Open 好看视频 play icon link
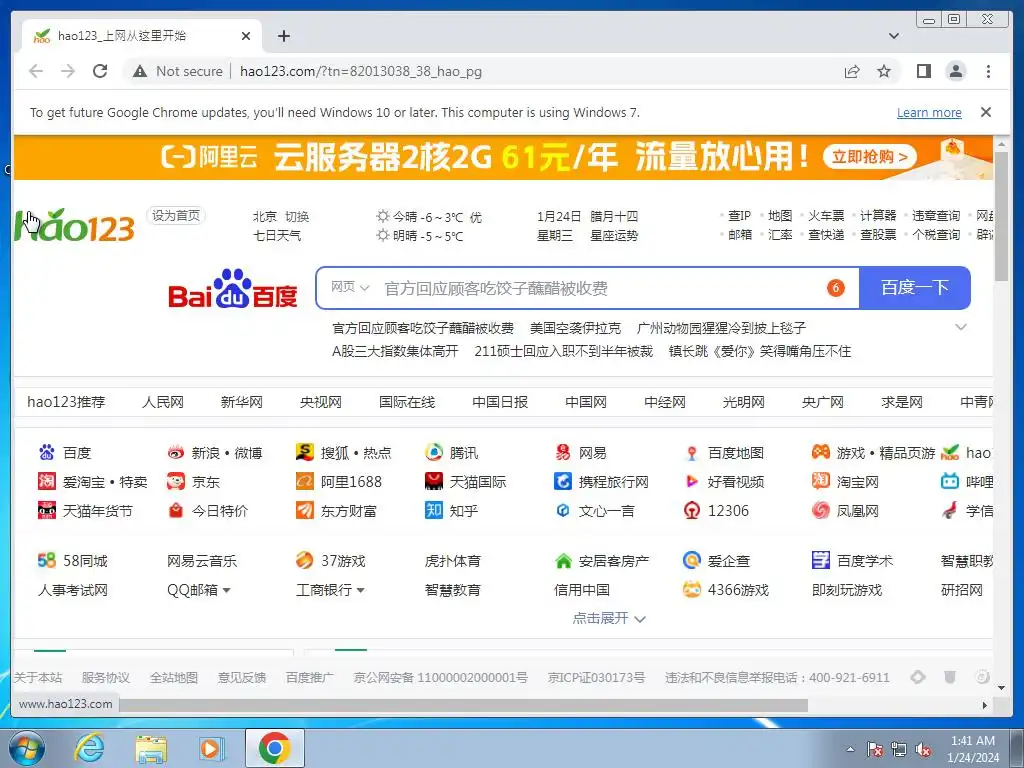Screen dimensions: 1024x768 [x=692, y=482]
